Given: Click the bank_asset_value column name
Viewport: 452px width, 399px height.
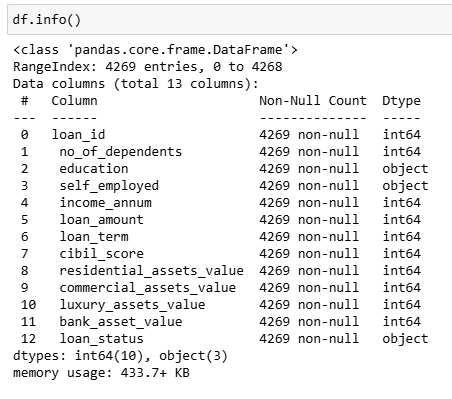Looking at the screenshot, I should tap(121, 322).
